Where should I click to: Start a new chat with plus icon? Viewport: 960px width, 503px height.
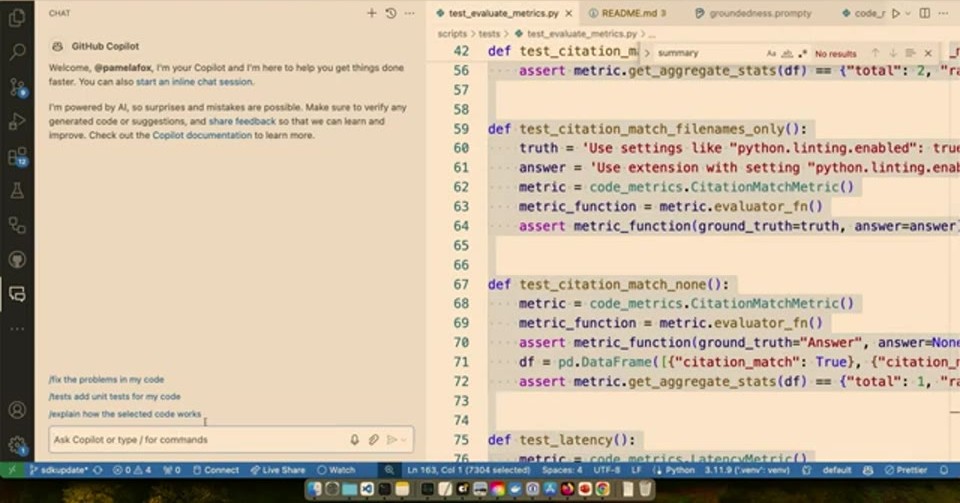372,13
